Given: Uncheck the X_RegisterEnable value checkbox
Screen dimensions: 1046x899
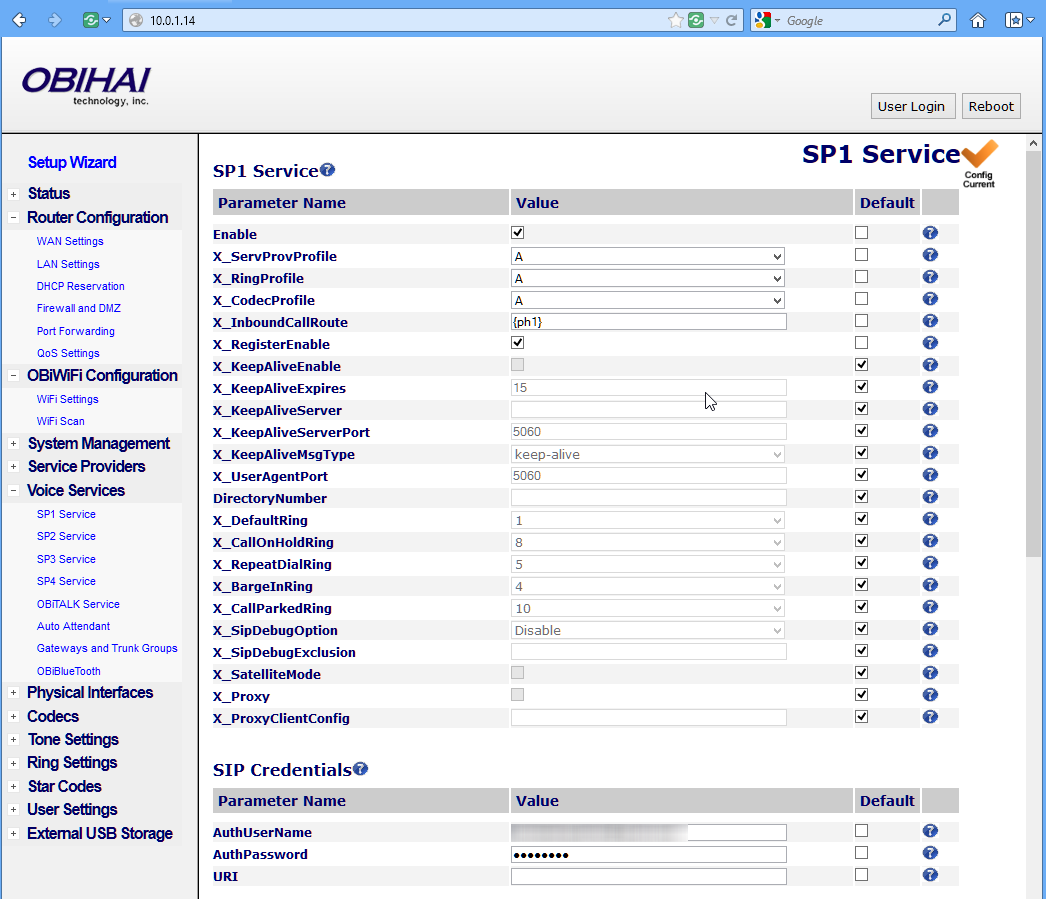Looking at the screenshot, I should (518, 343).
